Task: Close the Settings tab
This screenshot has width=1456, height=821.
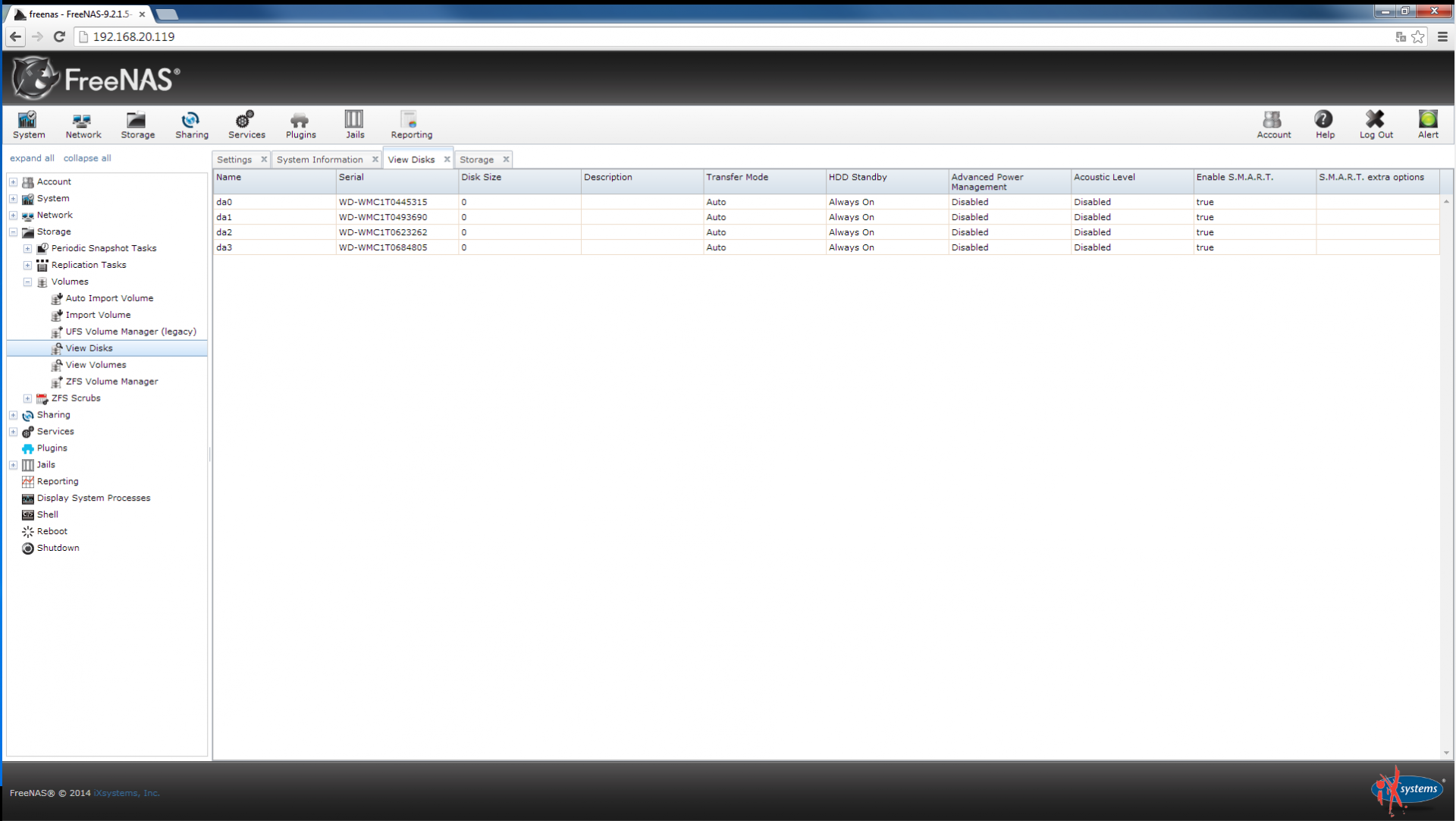Action: click(264, 159)
